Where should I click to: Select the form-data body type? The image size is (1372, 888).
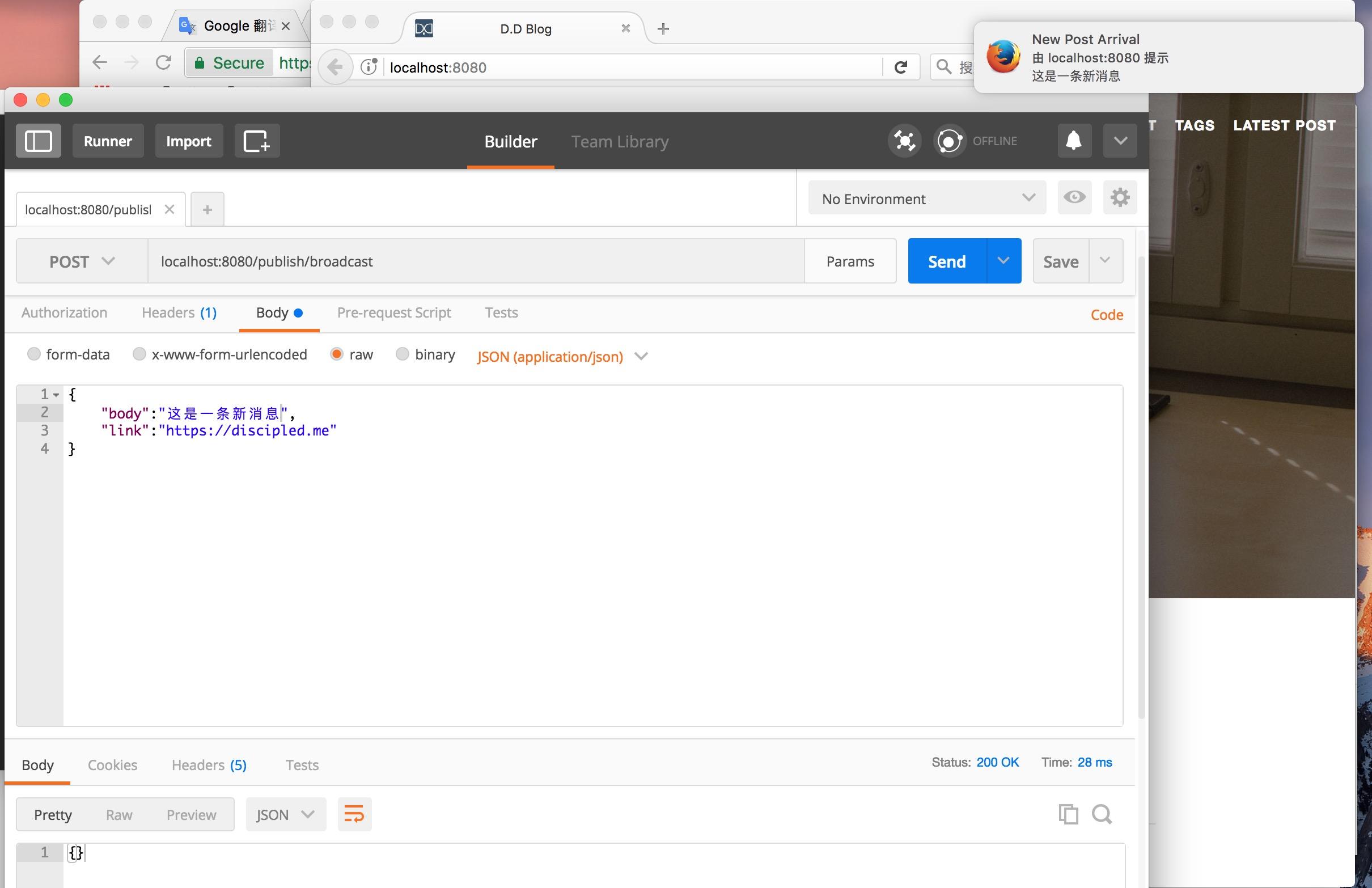click(x=33, y=354)
